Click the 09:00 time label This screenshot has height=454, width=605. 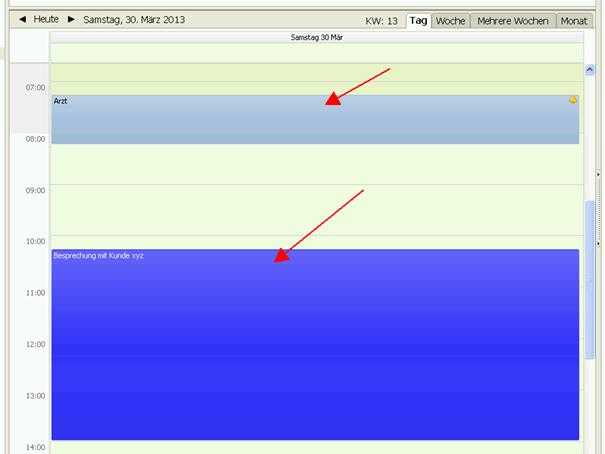[35, 191]
